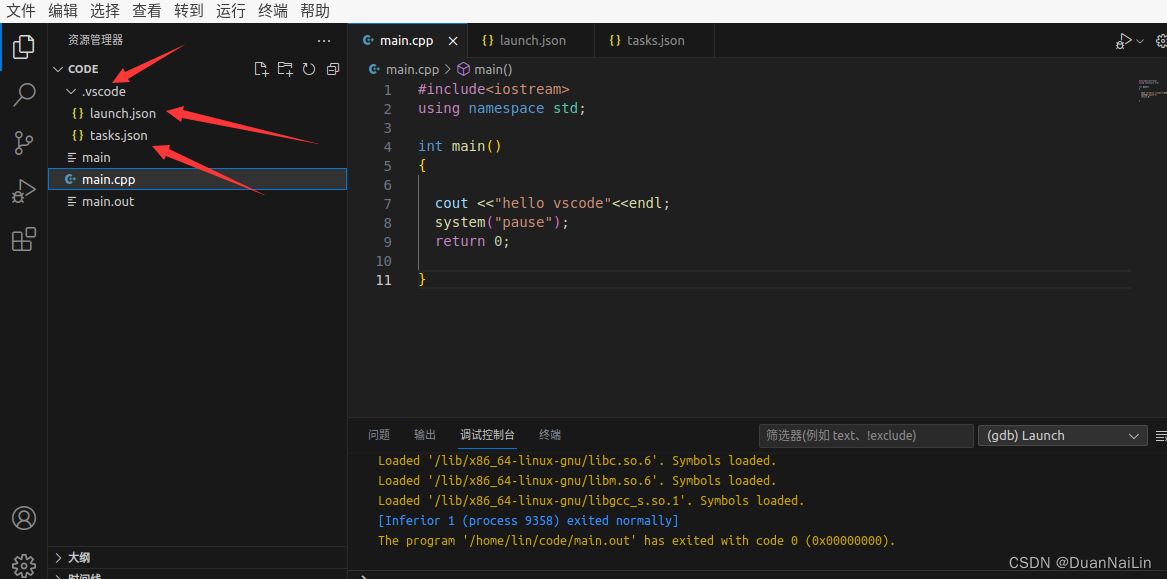Image resolution: width=1167 pixels, height=579 pixels.
Task: Refresh the explorer with the refresh icon
Action: tap(309, 69)
